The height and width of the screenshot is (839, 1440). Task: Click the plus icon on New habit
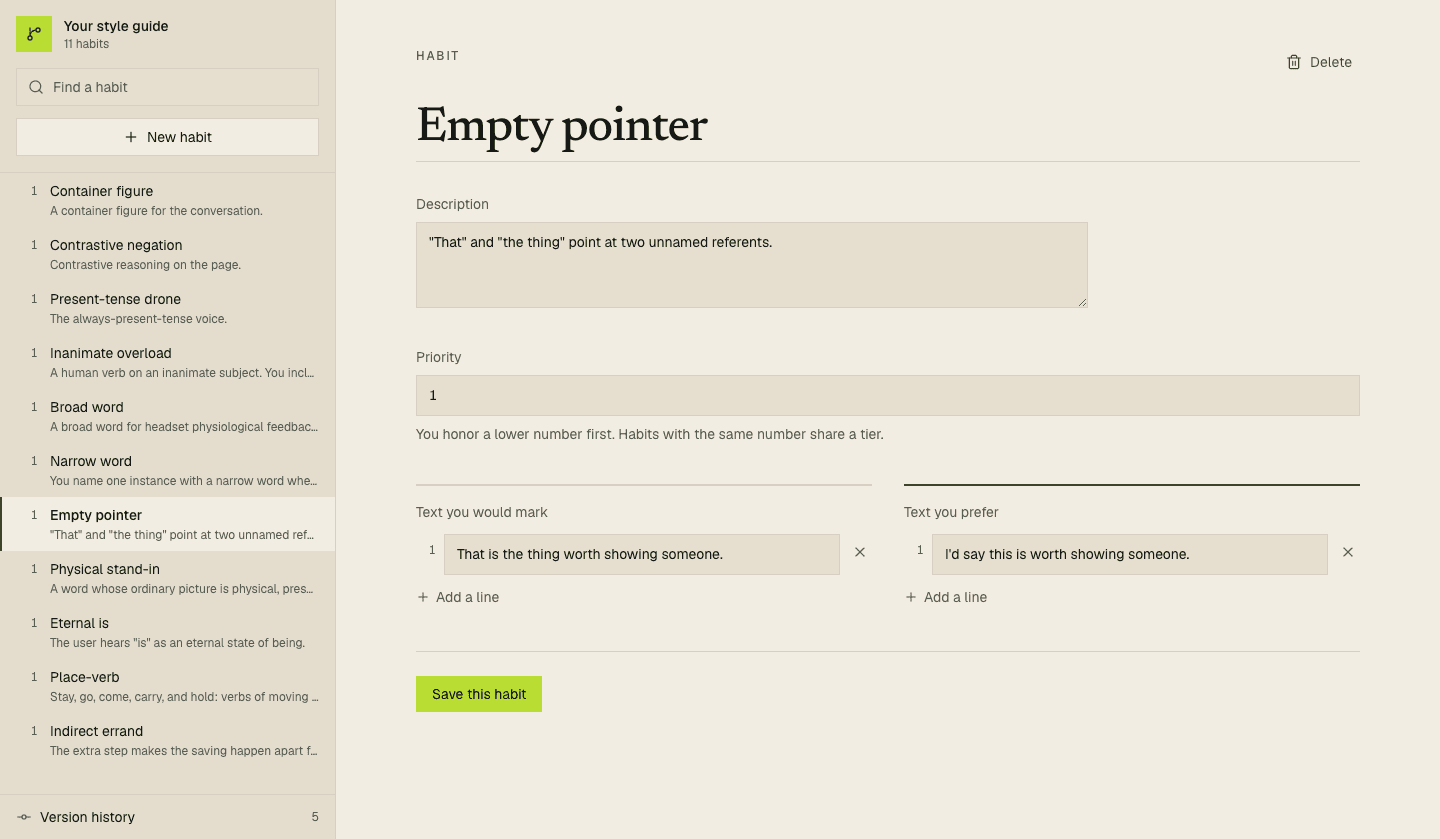click(x=131, y=137)
